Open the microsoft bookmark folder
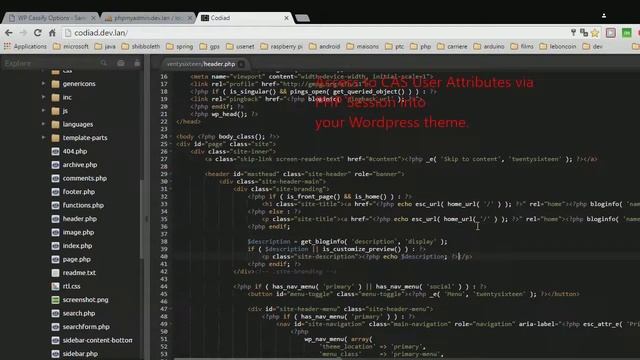640x360 pixels. [71, 47]
